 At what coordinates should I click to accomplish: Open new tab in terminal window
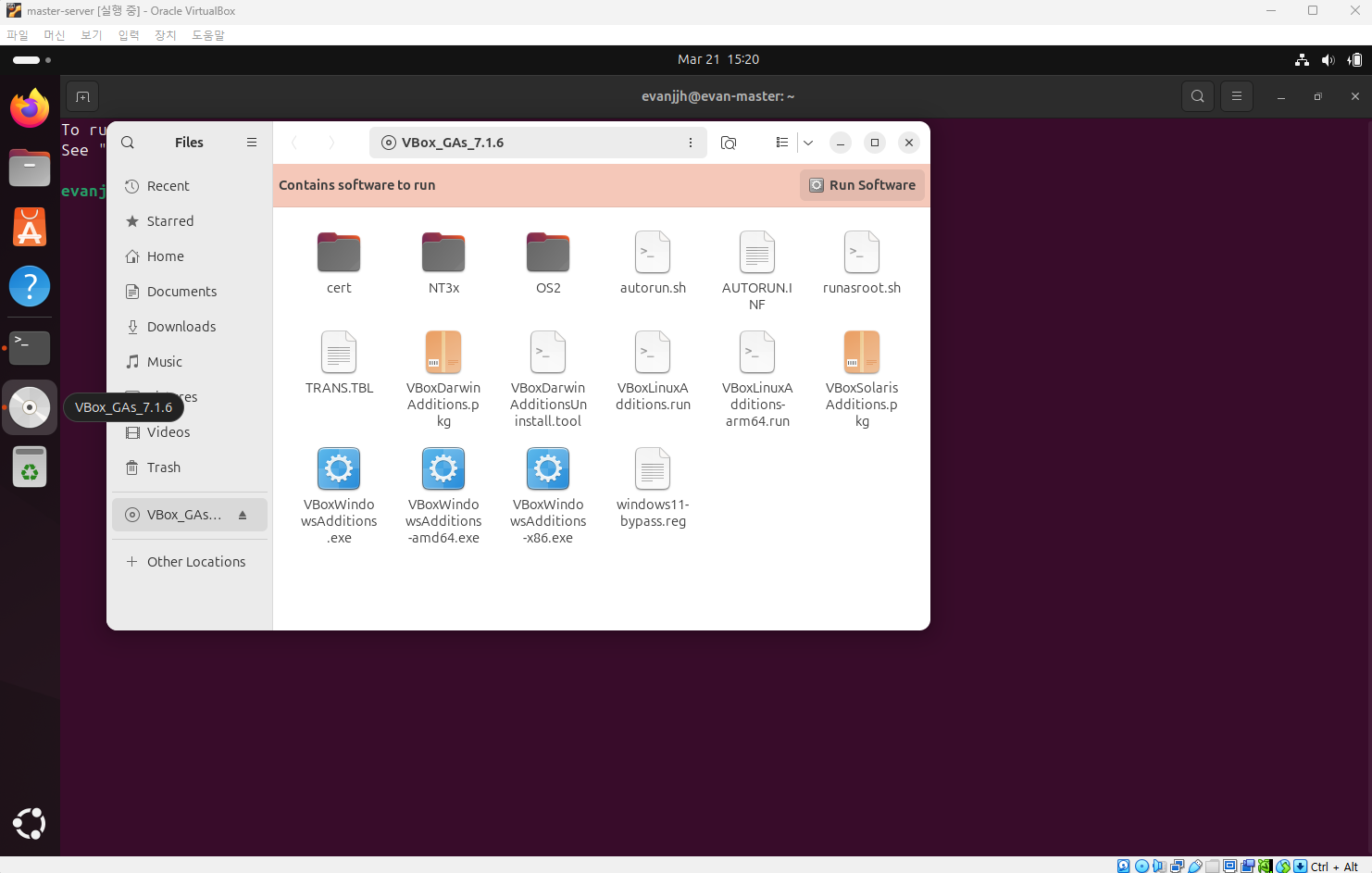pos(82,96)
